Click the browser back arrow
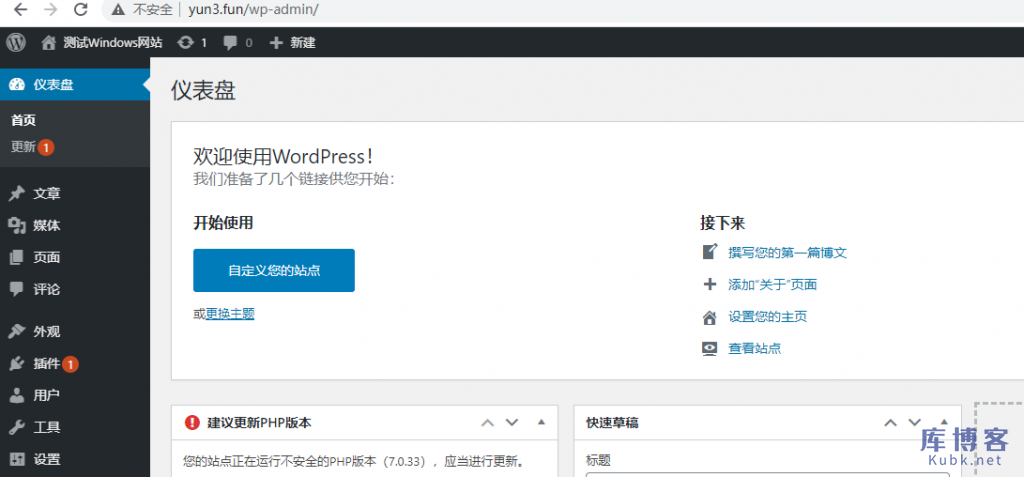The width and height of the screenshot is (1024, 477). tap(20, 9)
